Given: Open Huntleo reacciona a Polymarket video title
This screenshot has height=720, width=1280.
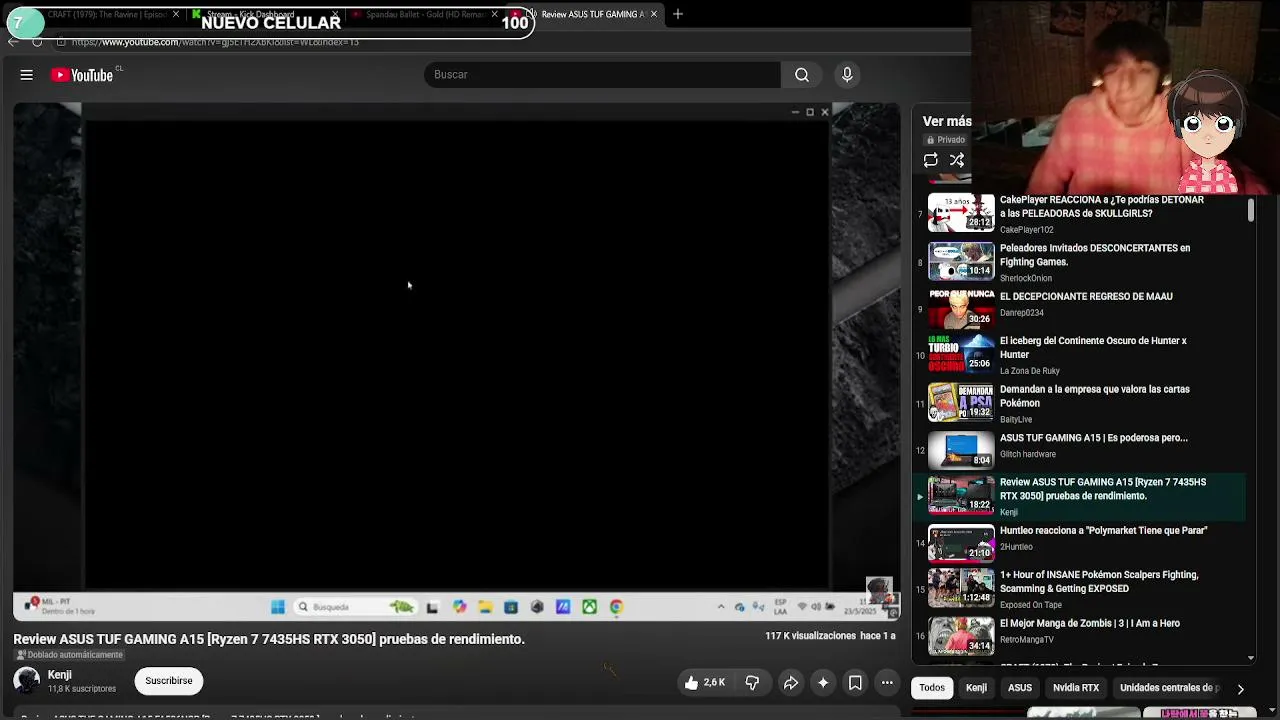Looking at the screenshot, I should [x=1104, y=531].
